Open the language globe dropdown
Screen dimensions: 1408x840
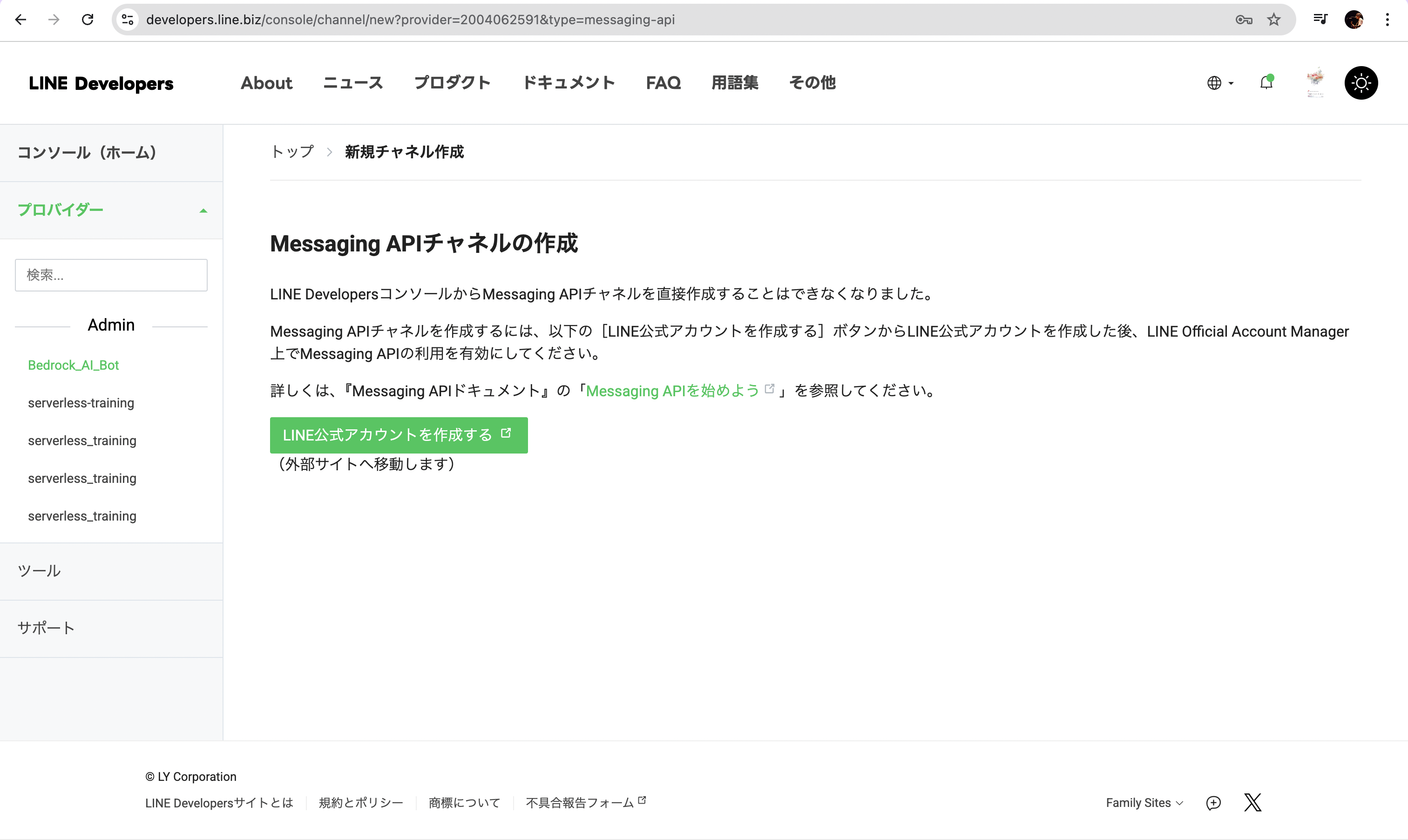pos(1219,82)
